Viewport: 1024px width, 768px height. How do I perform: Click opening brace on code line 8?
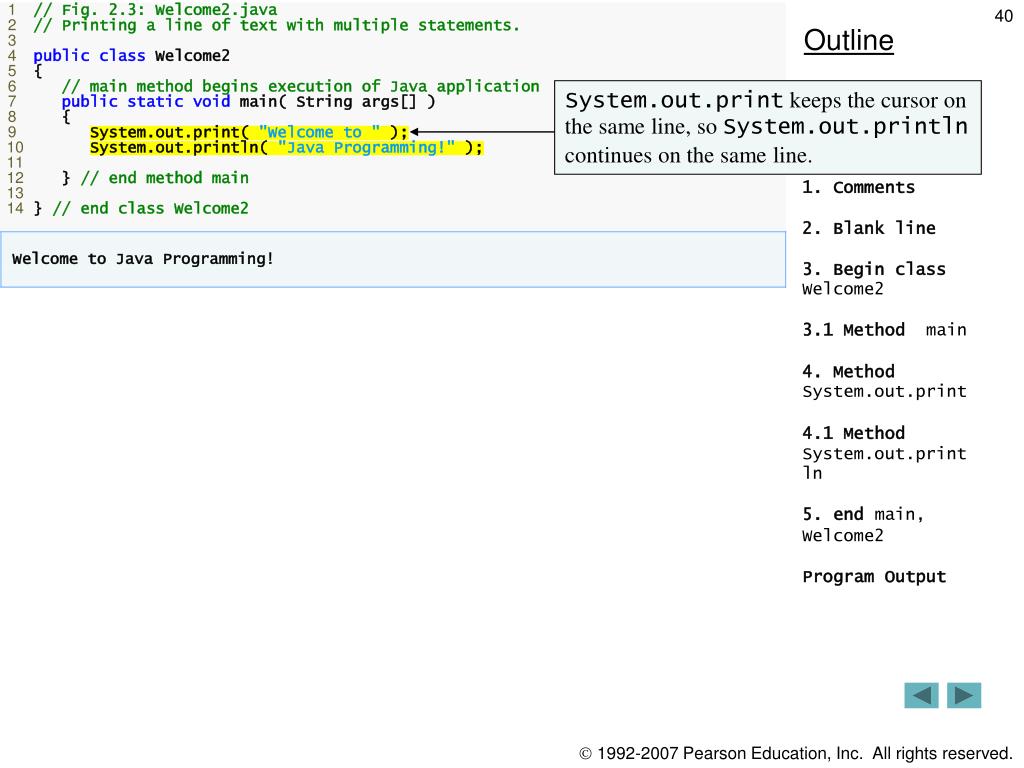click(66, 118)
